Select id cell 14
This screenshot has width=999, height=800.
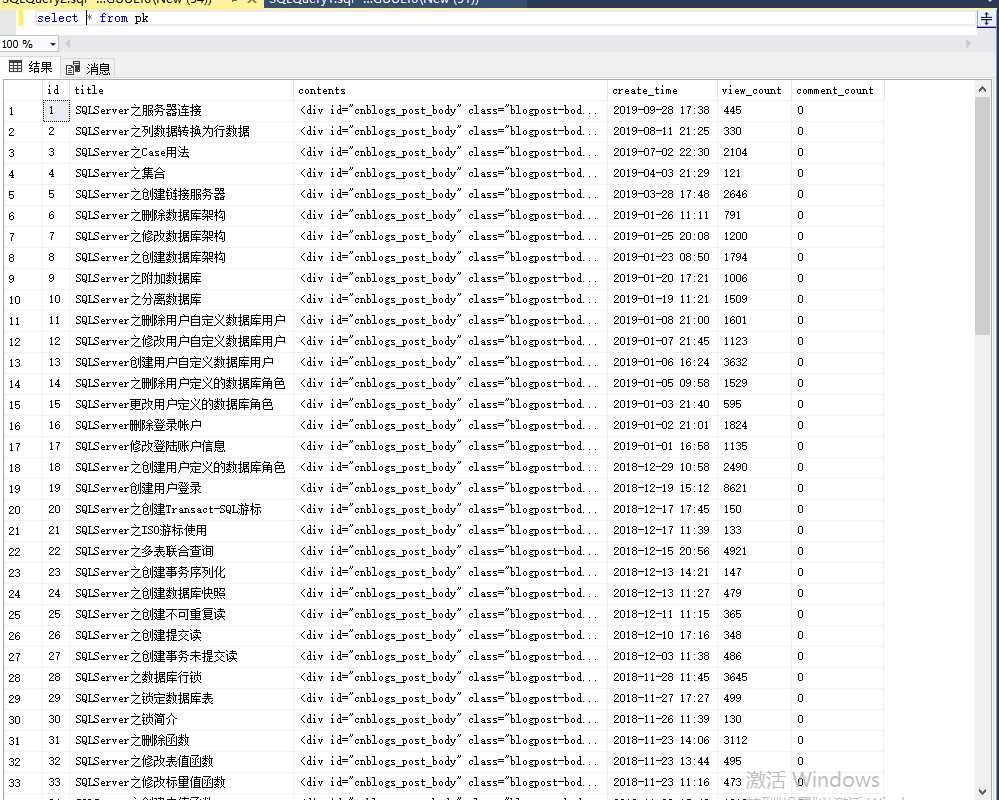point(56,383)
